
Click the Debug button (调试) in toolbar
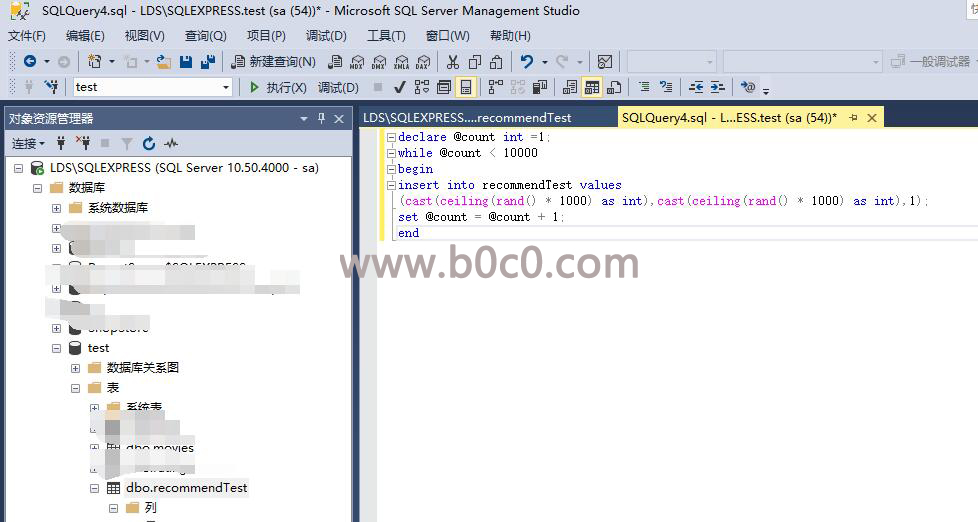click(x=338, y=87)
